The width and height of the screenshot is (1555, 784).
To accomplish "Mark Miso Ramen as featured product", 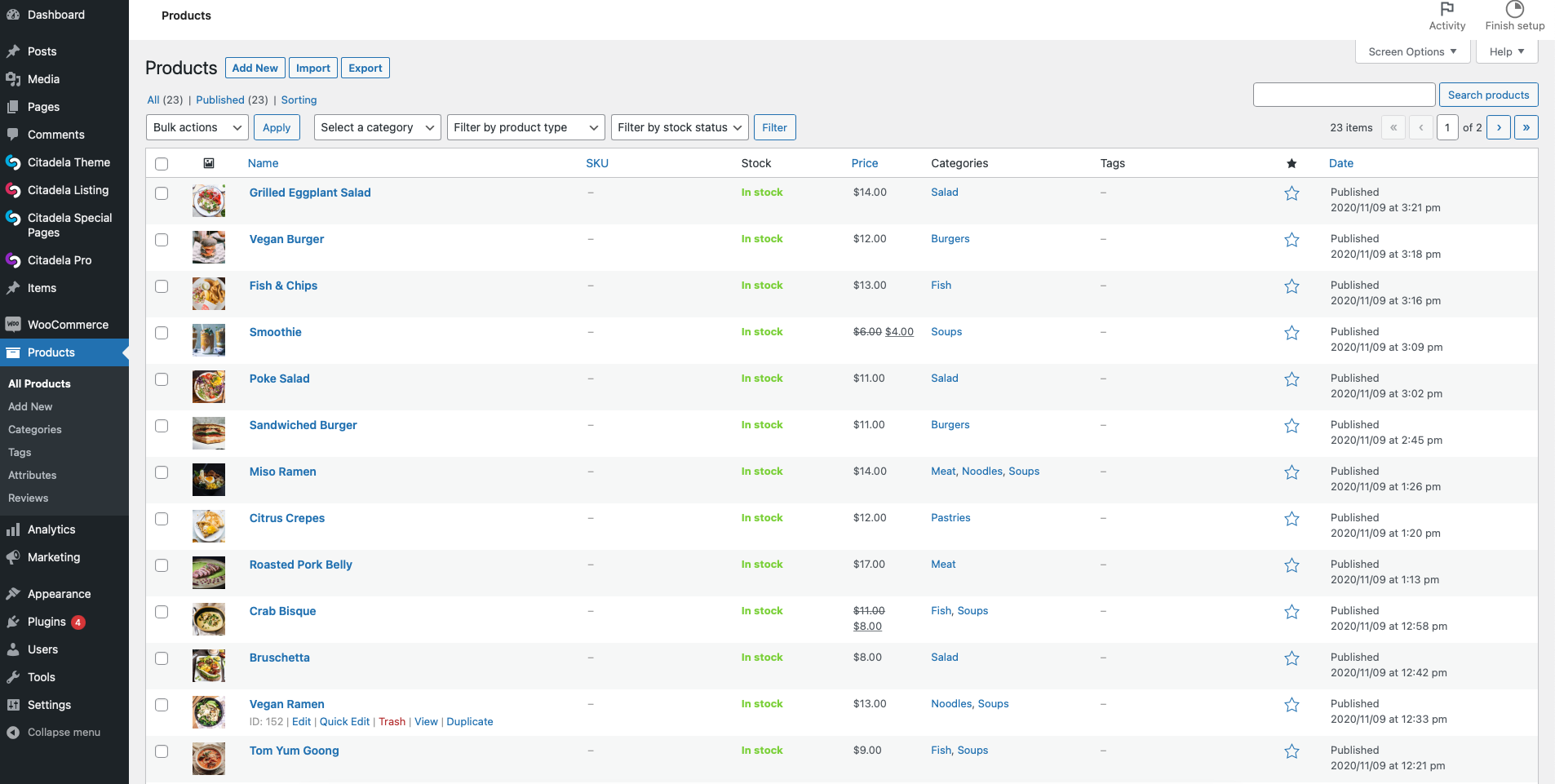I will [x=1291, y=472].
